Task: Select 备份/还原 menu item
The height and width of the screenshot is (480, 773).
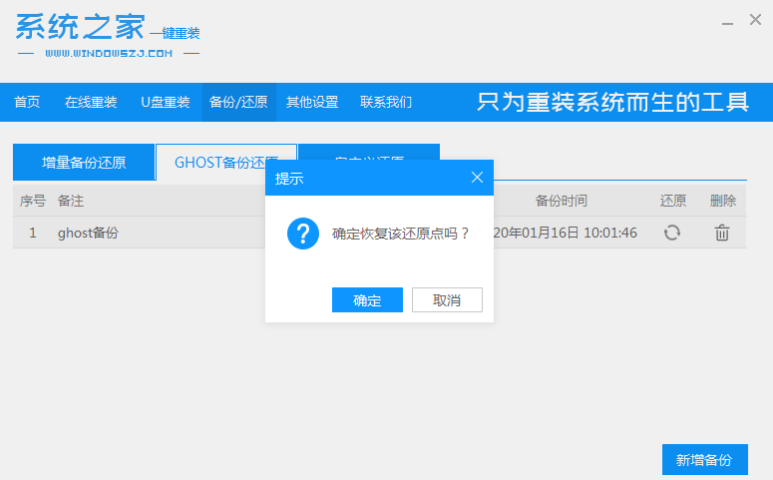Action: coord(239,102)
